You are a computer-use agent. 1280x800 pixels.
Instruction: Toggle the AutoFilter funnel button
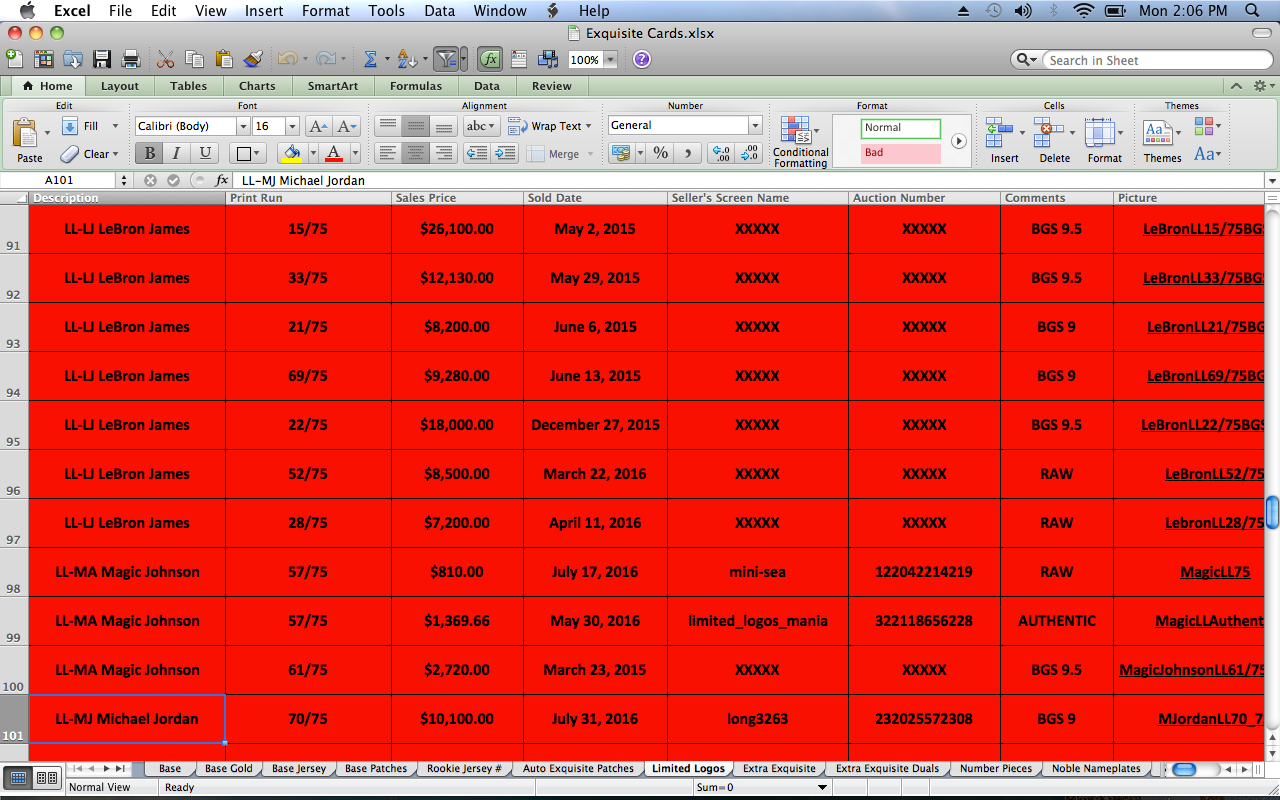coord(446,60)
